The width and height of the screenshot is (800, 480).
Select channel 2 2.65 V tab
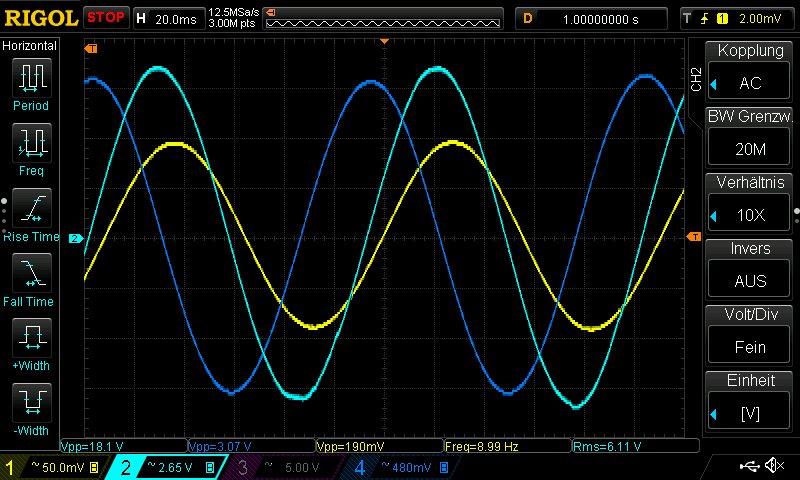point(166,467)
